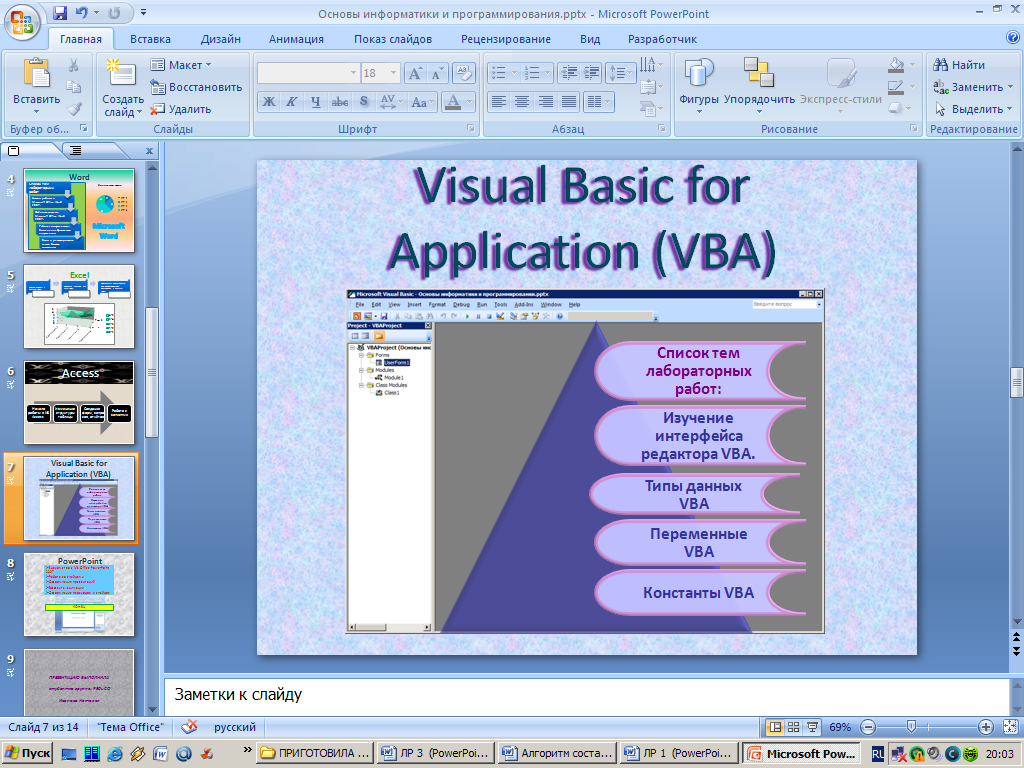Click the zoom slider handle
Screen dimensions: 1024x768
coord(911,727)
